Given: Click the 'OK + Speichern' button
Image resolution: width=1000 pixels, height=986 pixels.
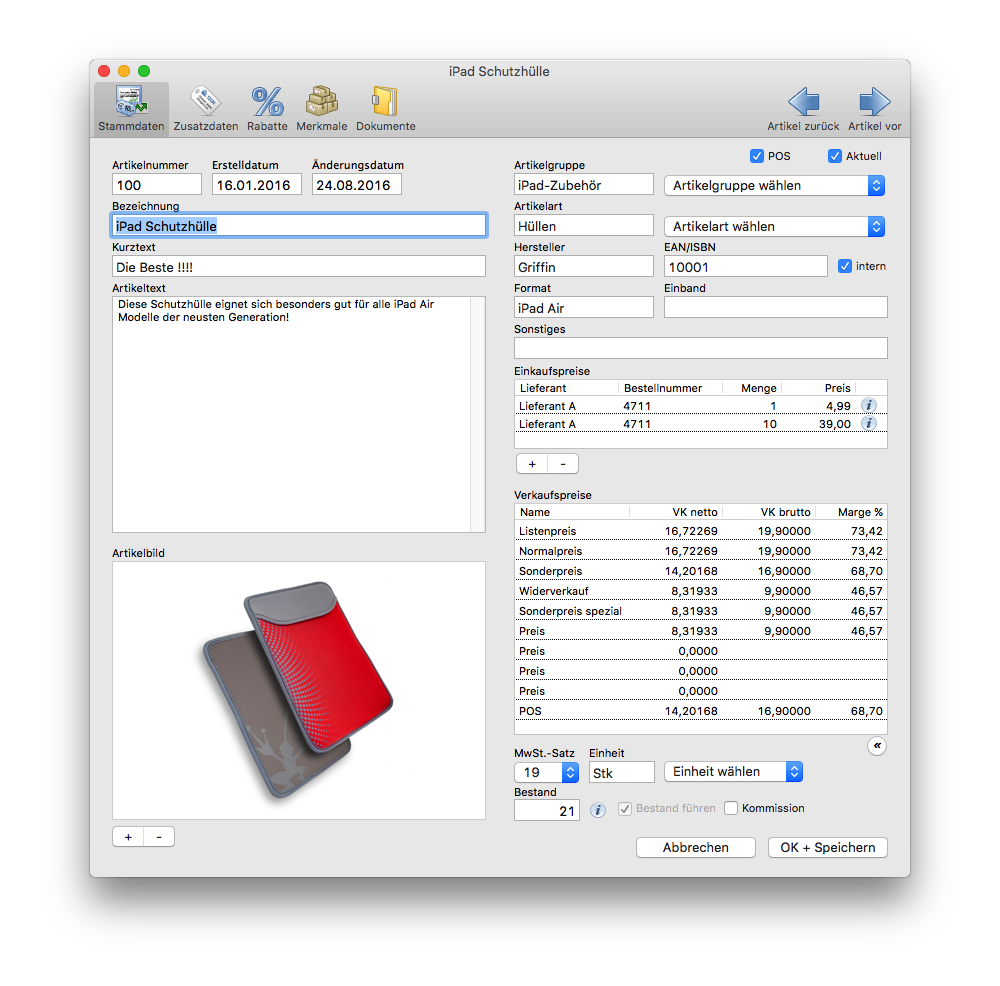Looking at the screenshot, I should [827, 847].
